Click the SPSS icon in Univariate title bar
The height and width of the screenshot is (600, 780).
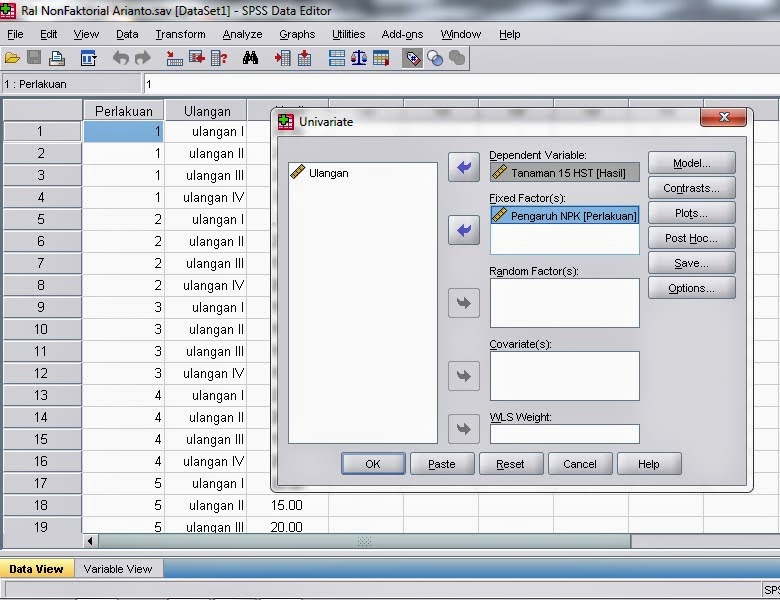(x=286, y=121)
